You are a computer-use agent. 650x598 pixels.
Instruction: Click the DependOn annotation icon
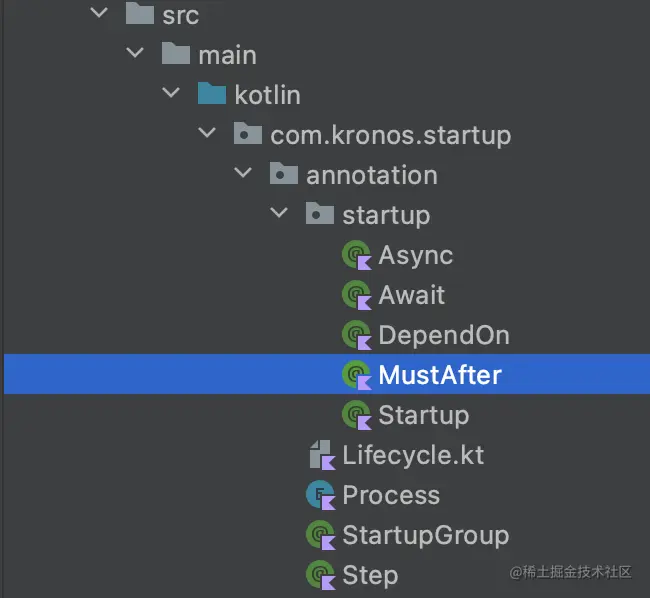pyautogui.click(x=356, y=335)
